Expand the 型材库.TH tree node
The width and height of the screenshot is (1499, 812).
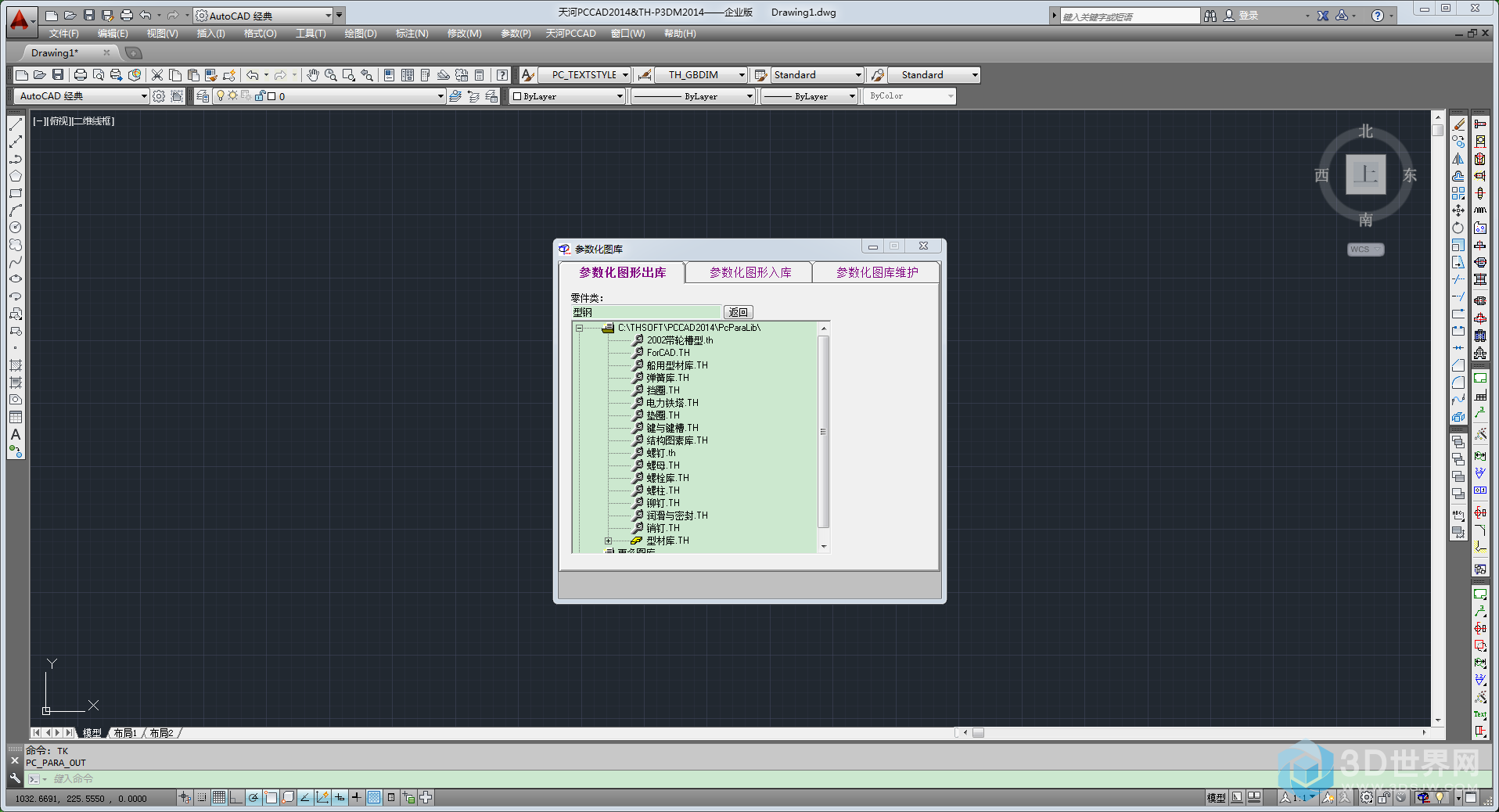pos(608,541)
